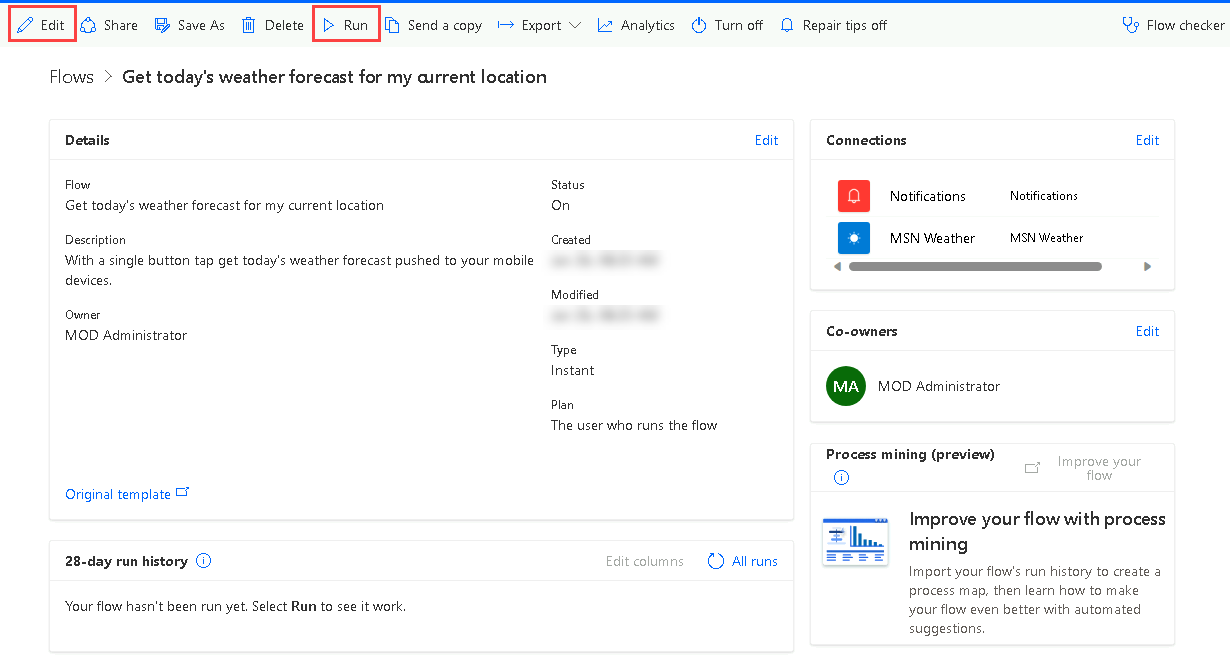This screenshot has height=661, width=1230.
Task: Click right arrow of Connections scrollbar
Action: point(1147,267)
